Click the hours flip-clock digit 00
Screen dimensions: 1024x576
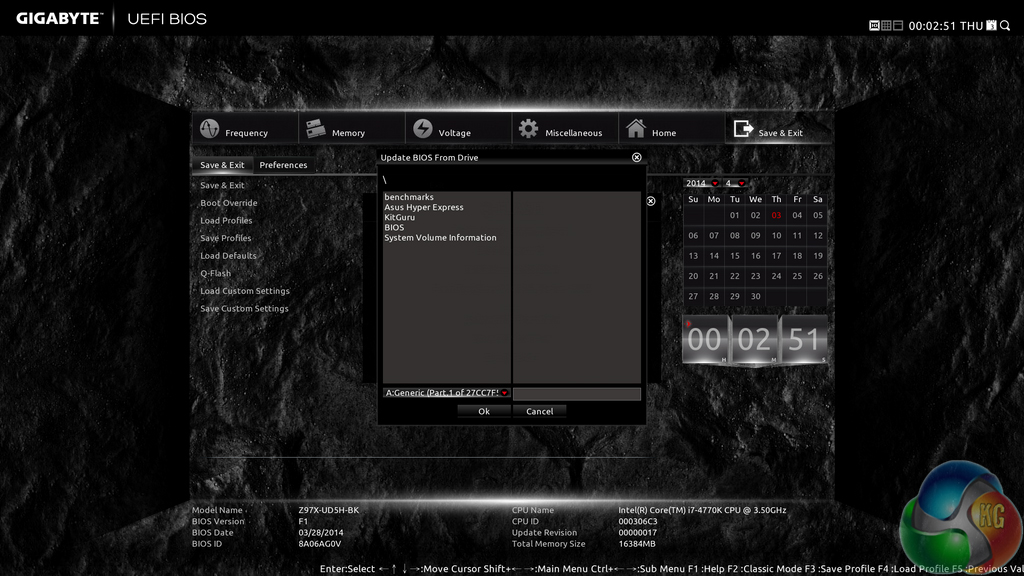705,340
